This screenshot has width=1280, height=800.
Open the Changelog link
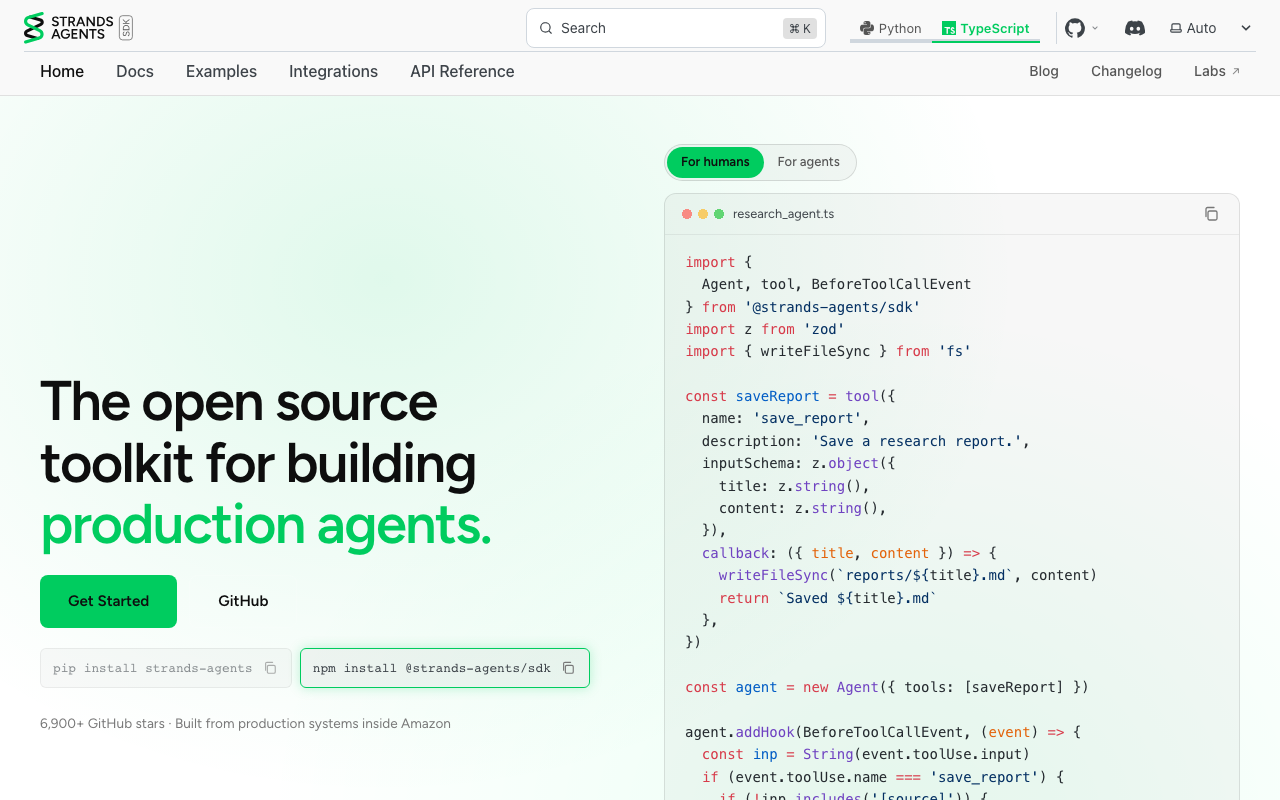pyautogui.click(x=1126, y=71)
